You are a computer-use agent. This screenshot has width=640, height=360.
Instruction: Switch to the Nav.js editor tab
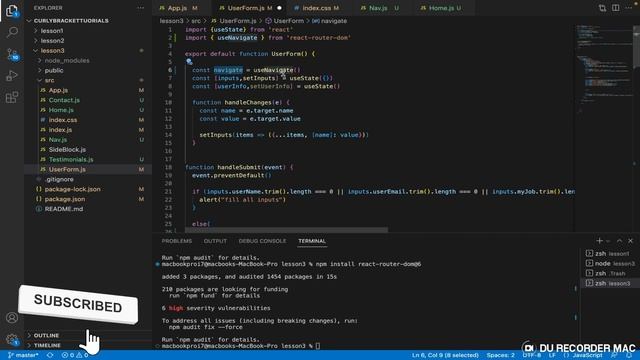[383, 8]
